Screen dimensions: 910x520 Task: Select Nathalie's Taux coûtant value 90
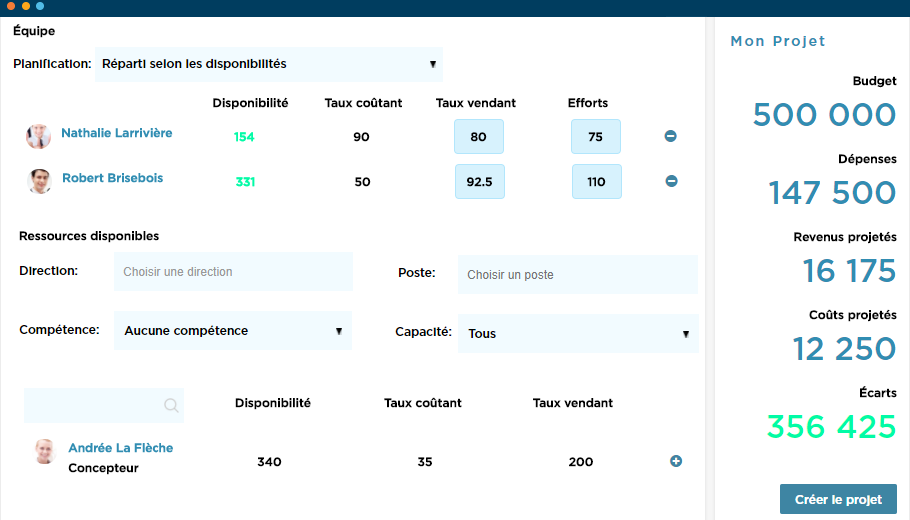pos(361,137)
